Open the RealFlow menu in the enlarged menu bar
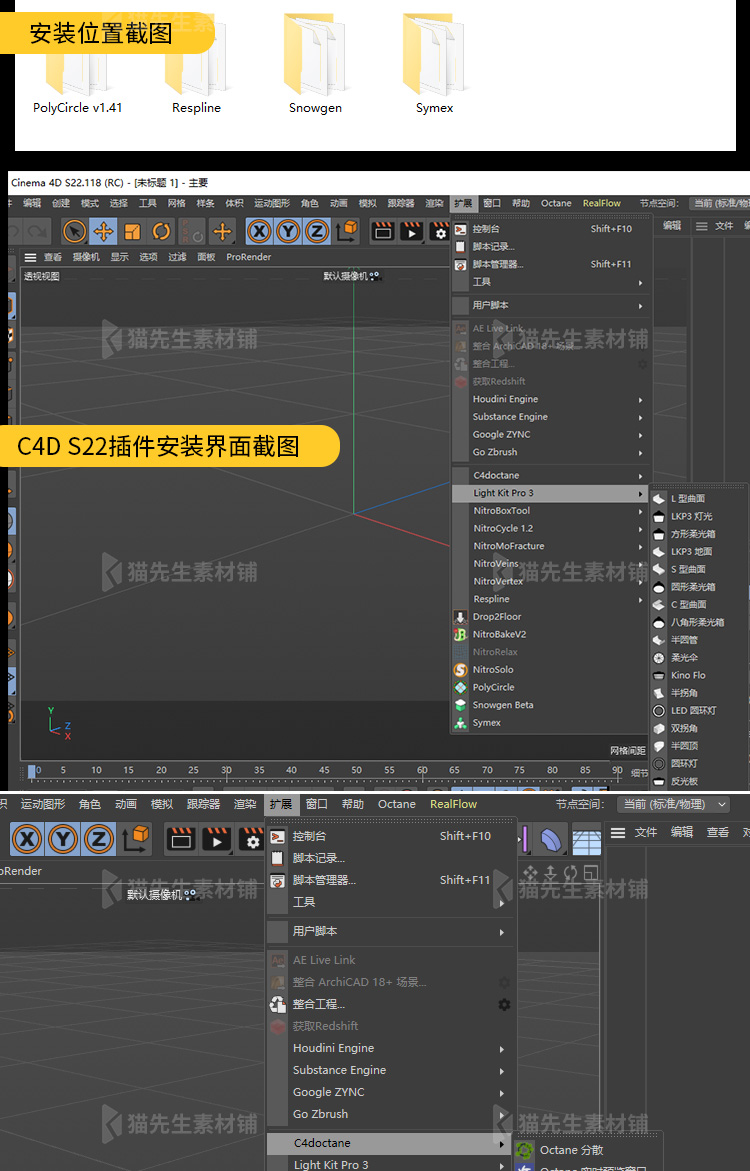750x1171 pixels. point(453,804)
